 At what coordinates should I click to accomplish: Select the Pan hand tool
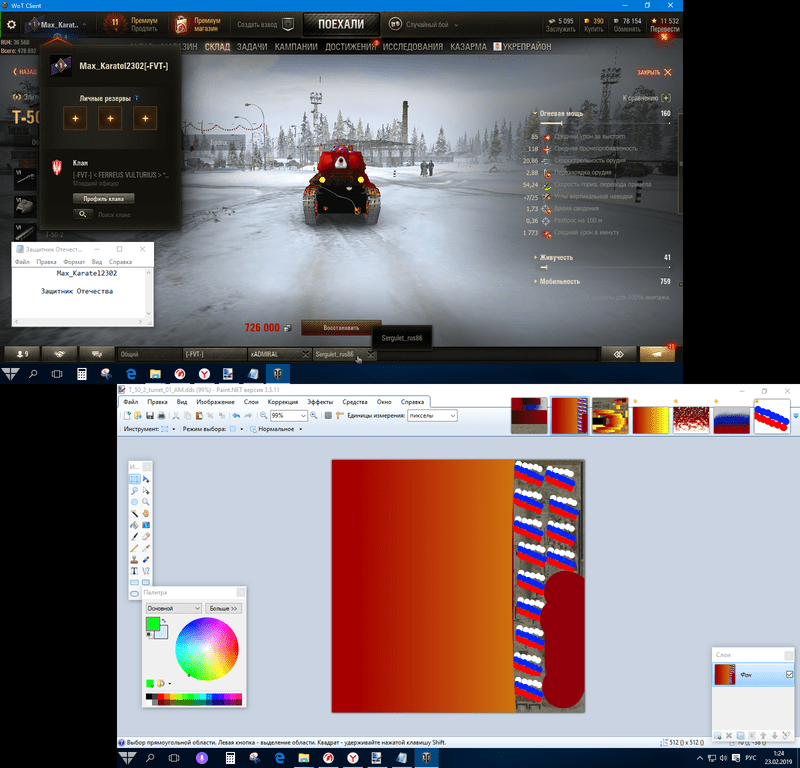pos(146,513)
